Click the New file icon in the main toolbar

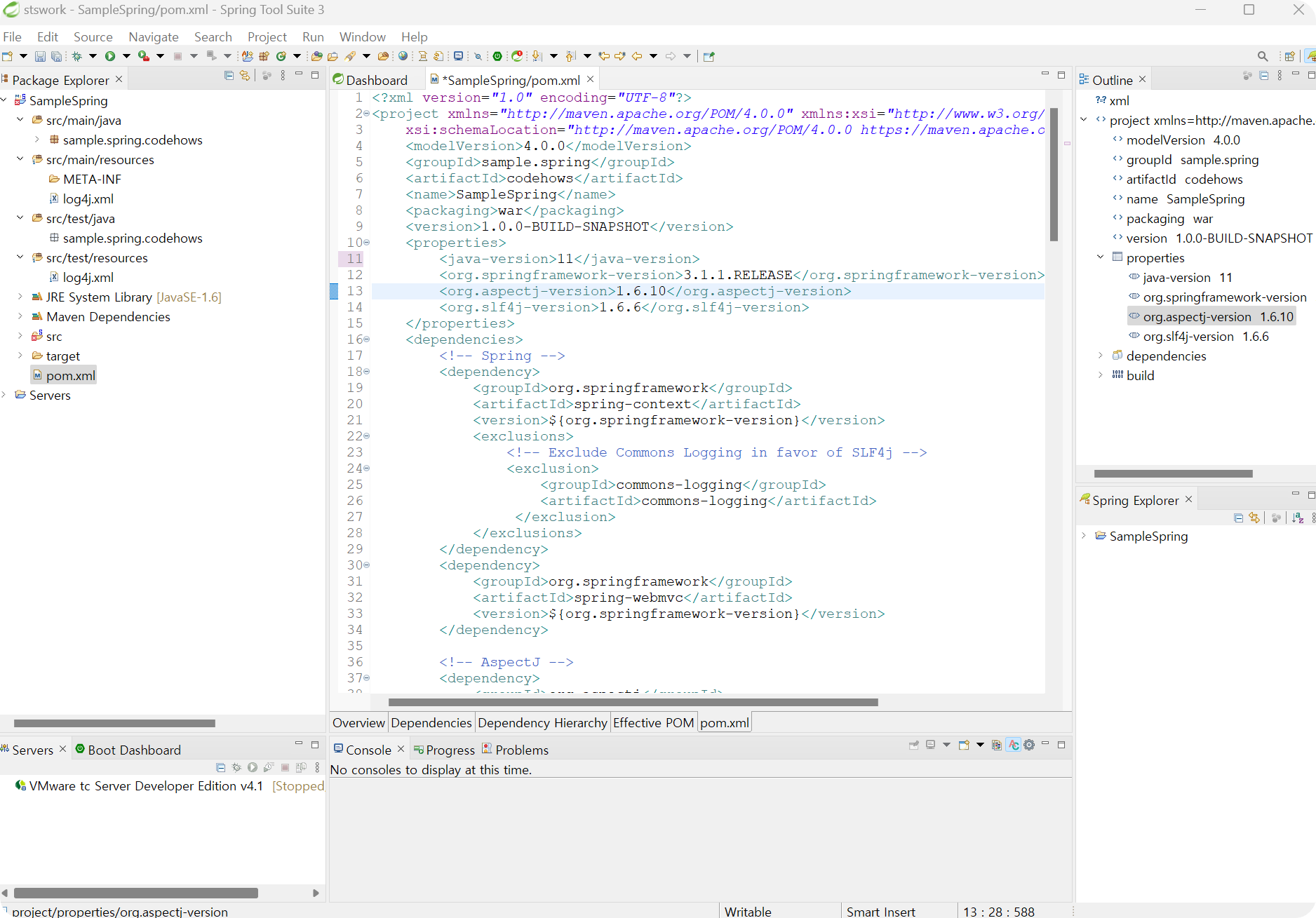coord(8,57)
